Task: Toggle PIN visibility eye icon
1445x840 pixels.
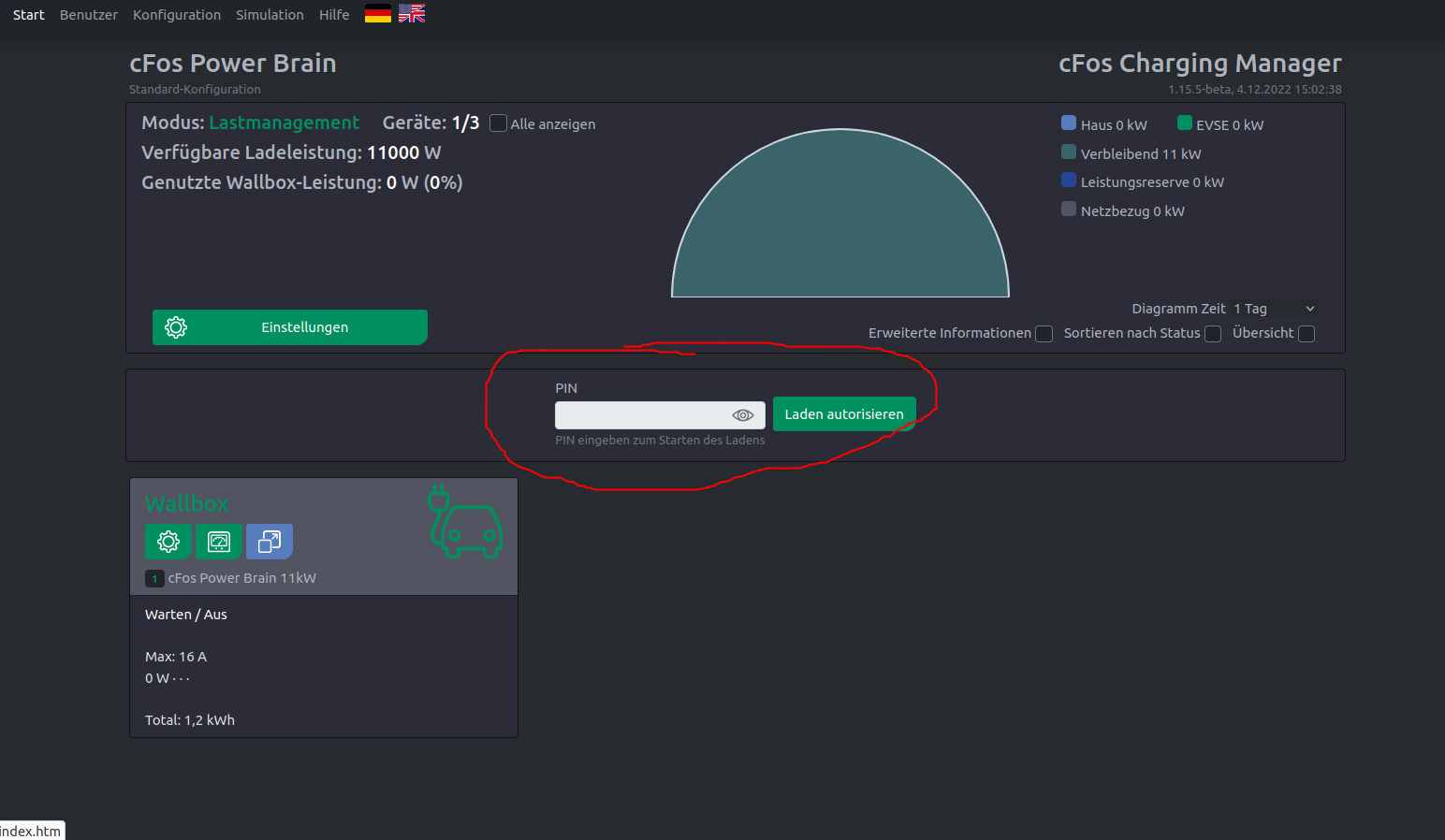Action: point(743,415)
